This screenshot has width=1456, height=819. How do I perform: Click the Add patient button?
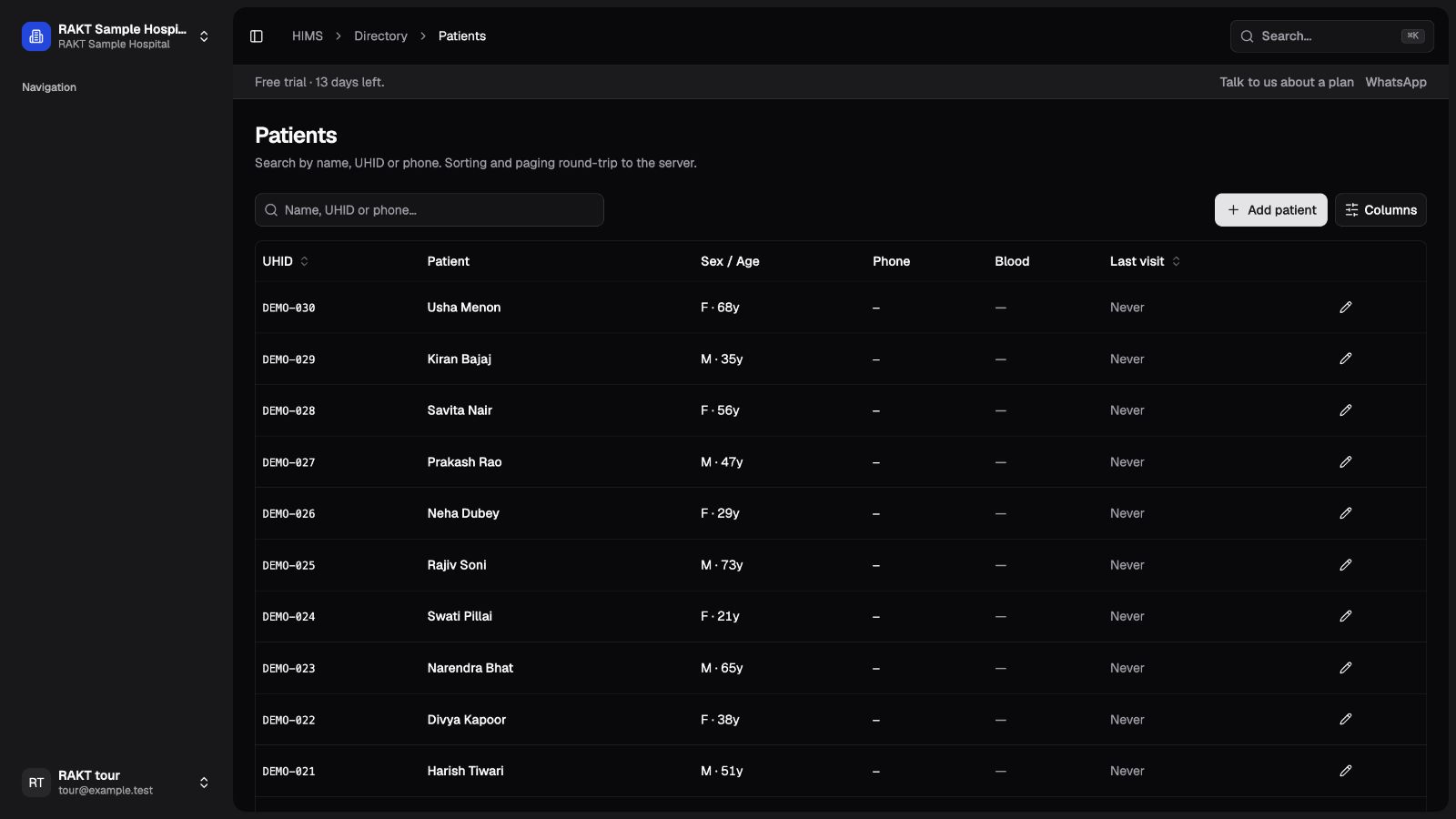1270,210
